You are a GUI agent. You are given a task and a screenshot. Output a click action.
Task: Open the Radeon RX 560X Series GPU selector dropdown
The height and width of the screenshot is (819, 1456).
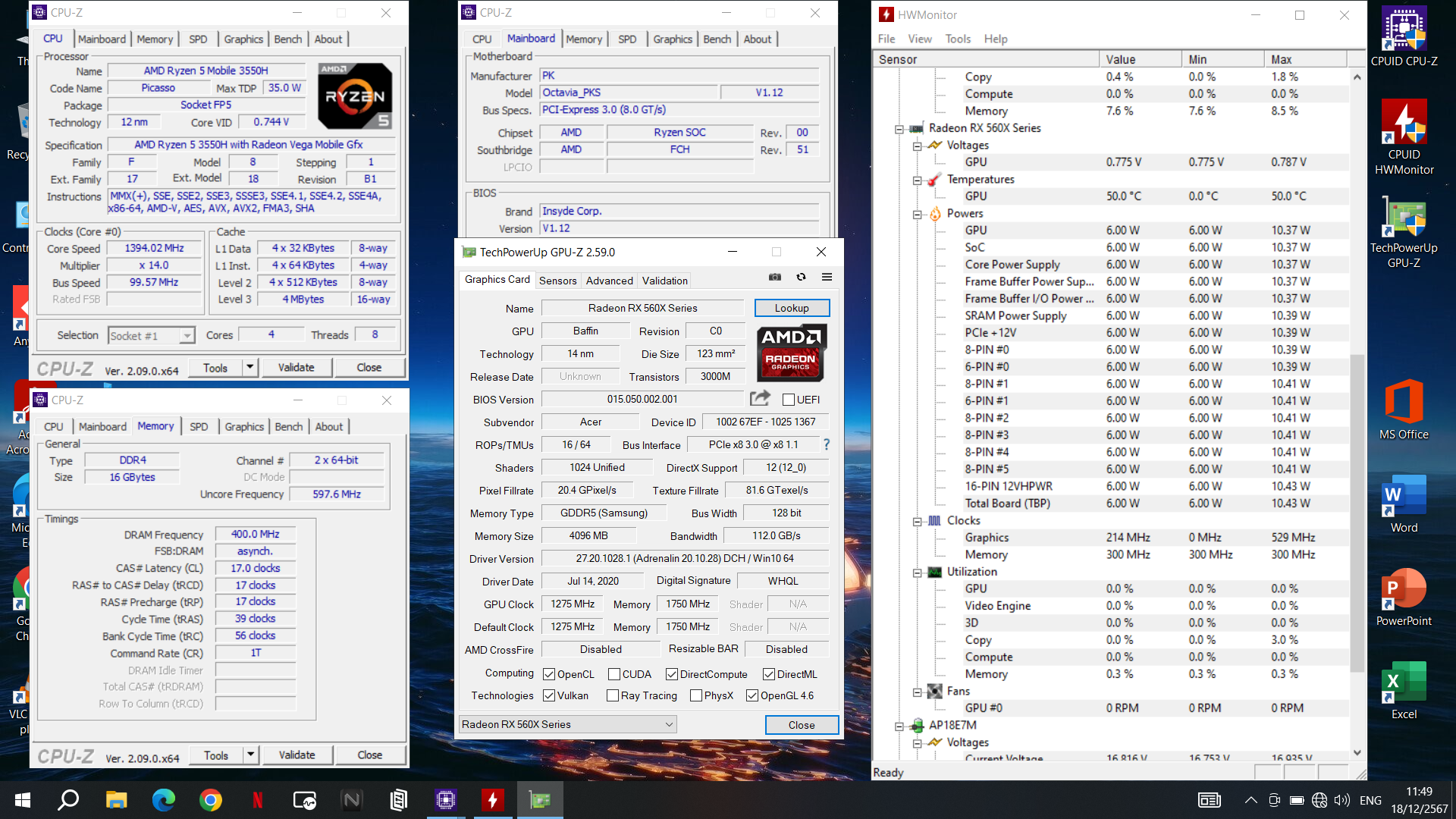567,724
